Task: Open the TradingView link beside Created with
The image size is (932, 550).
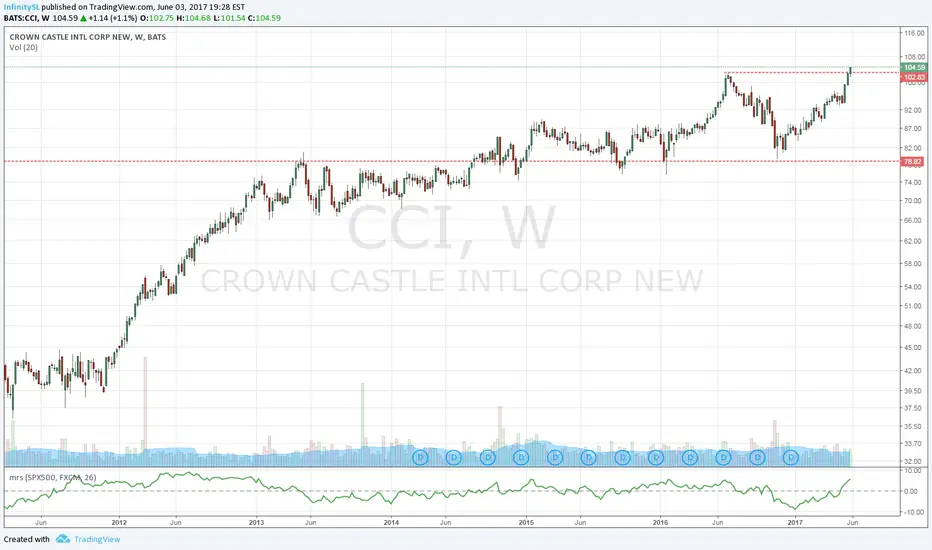Action: [97, 539]
